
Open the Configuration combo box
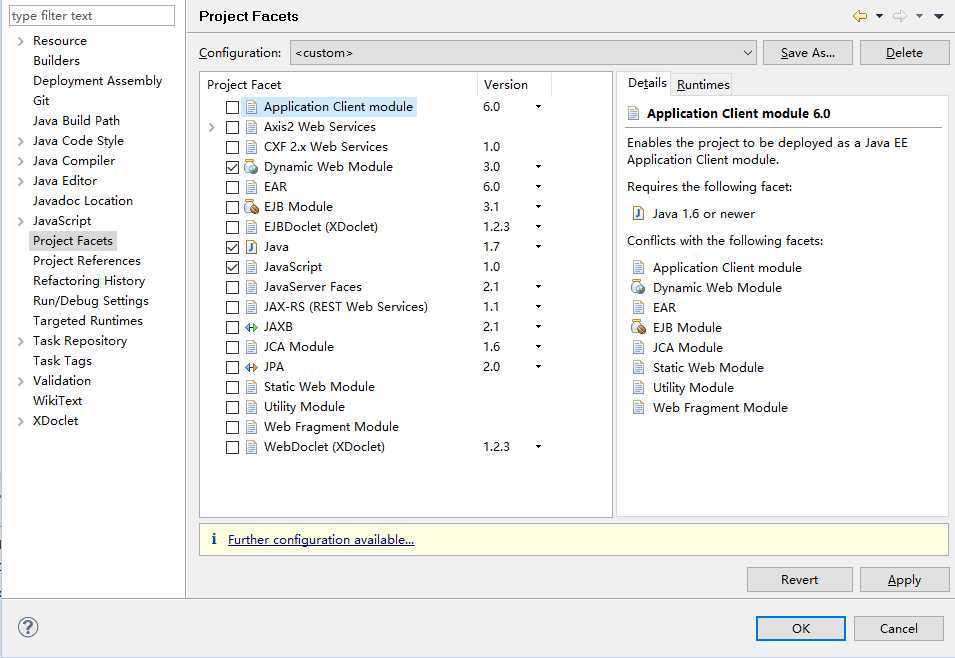pos(523,53)
